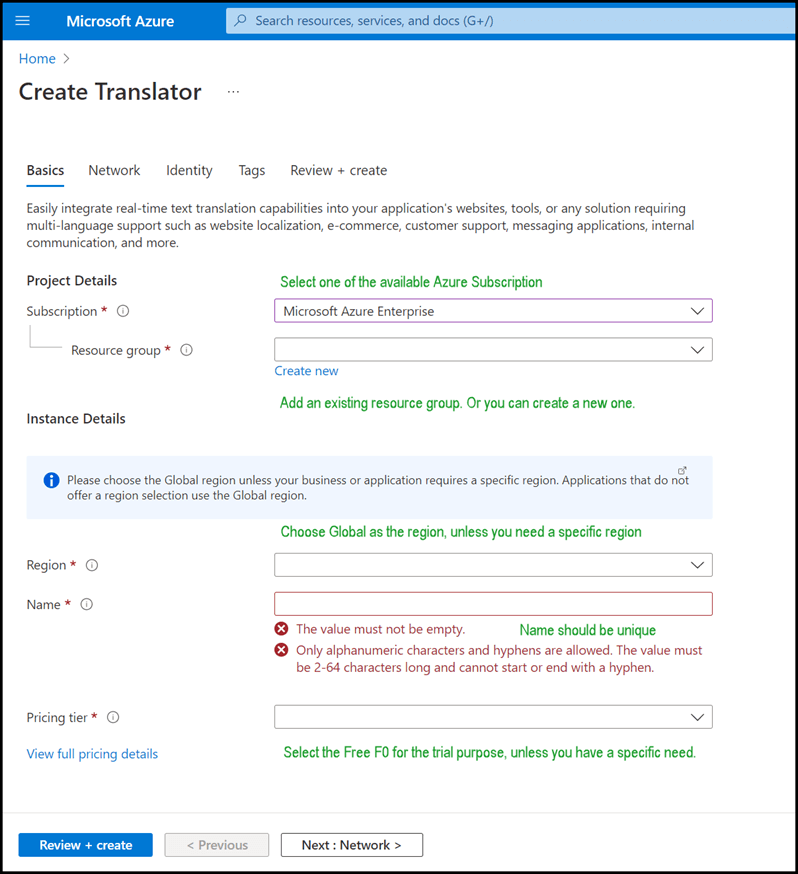Image resolution: width=798 pixels, height=874 pixels.
Task: Open the external link icon in info banner
Action: point(683,471)
